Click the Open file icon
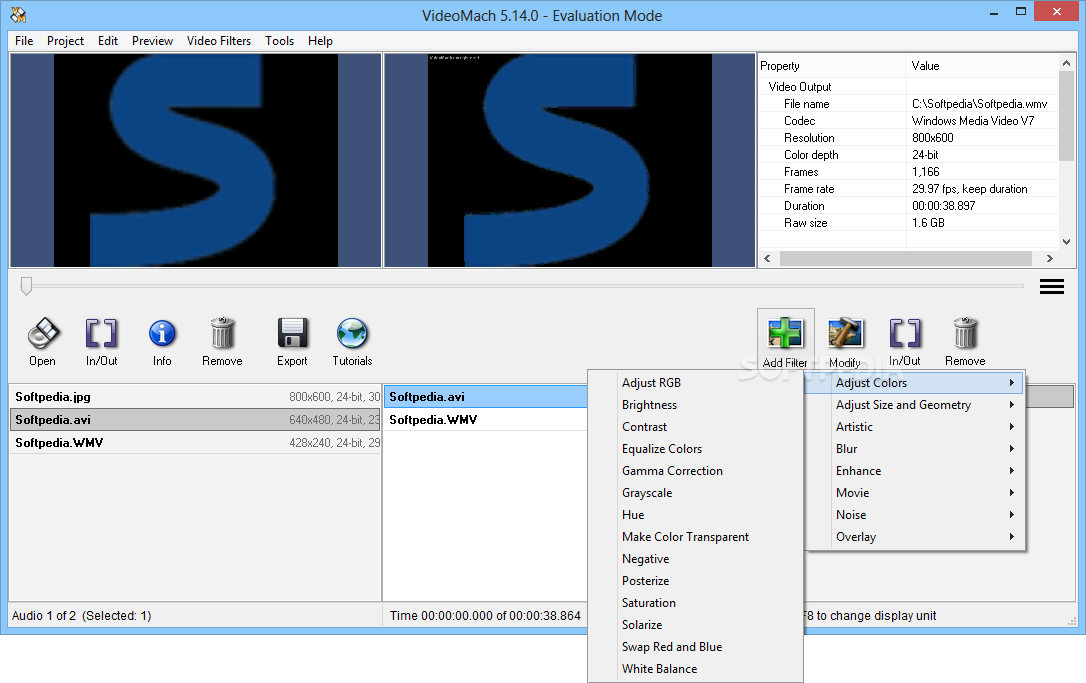This screenshot has width=1086, height=683. point(43,334)
